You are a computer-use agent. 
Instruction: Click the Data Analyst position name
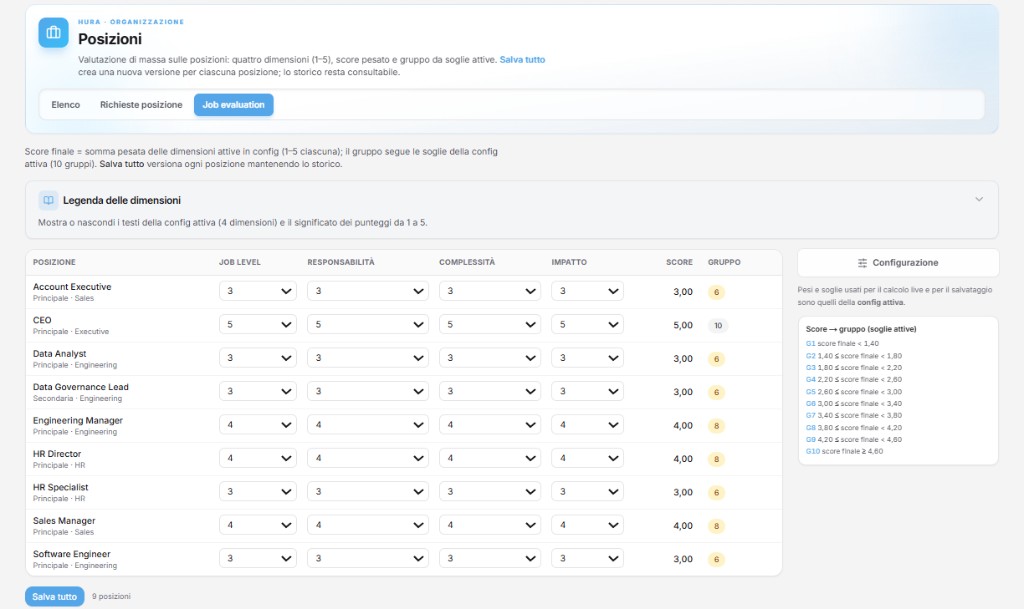click(x=59, y=353)
